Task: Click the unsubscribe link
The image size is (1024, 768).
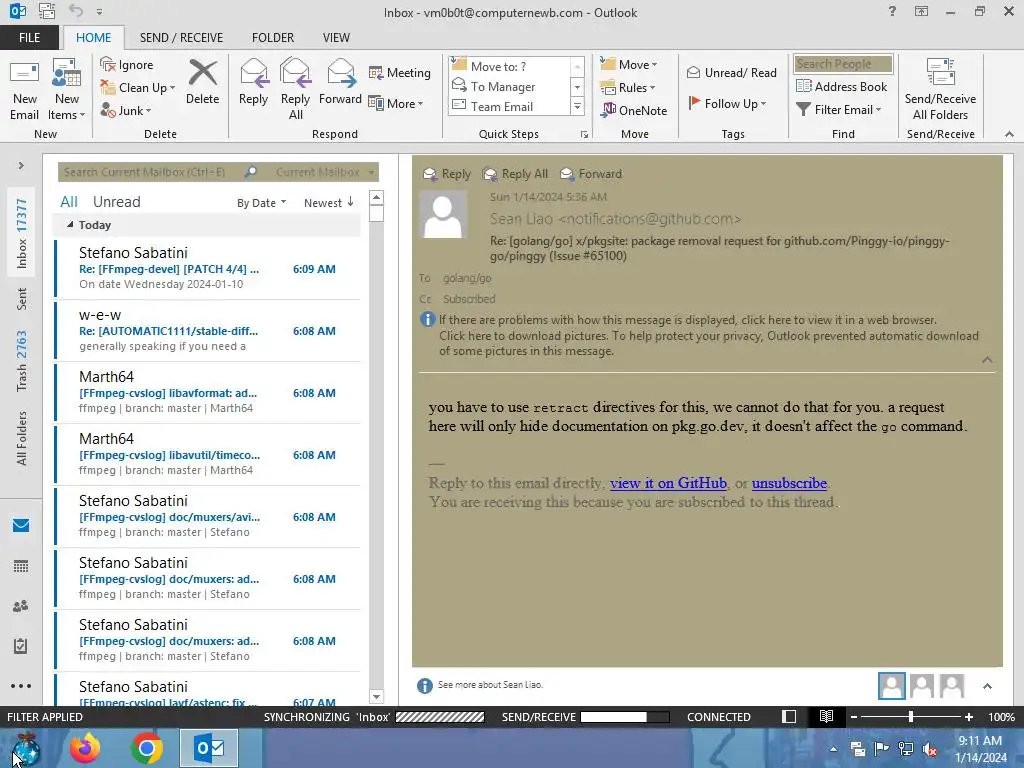Action: tap(789, 483)
